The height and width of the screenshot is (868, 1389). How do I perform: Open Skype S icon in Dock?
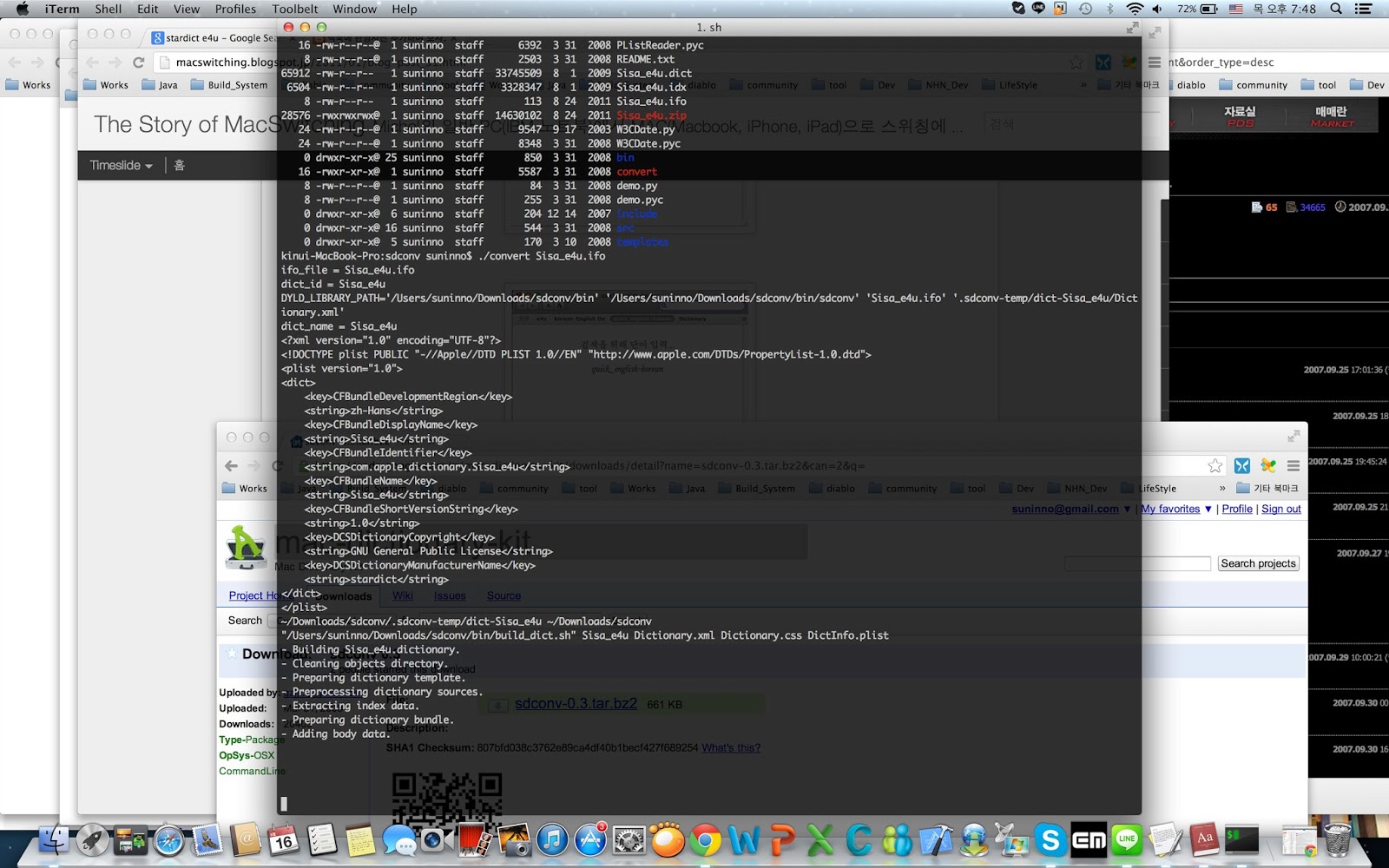tap(1050, 839)
